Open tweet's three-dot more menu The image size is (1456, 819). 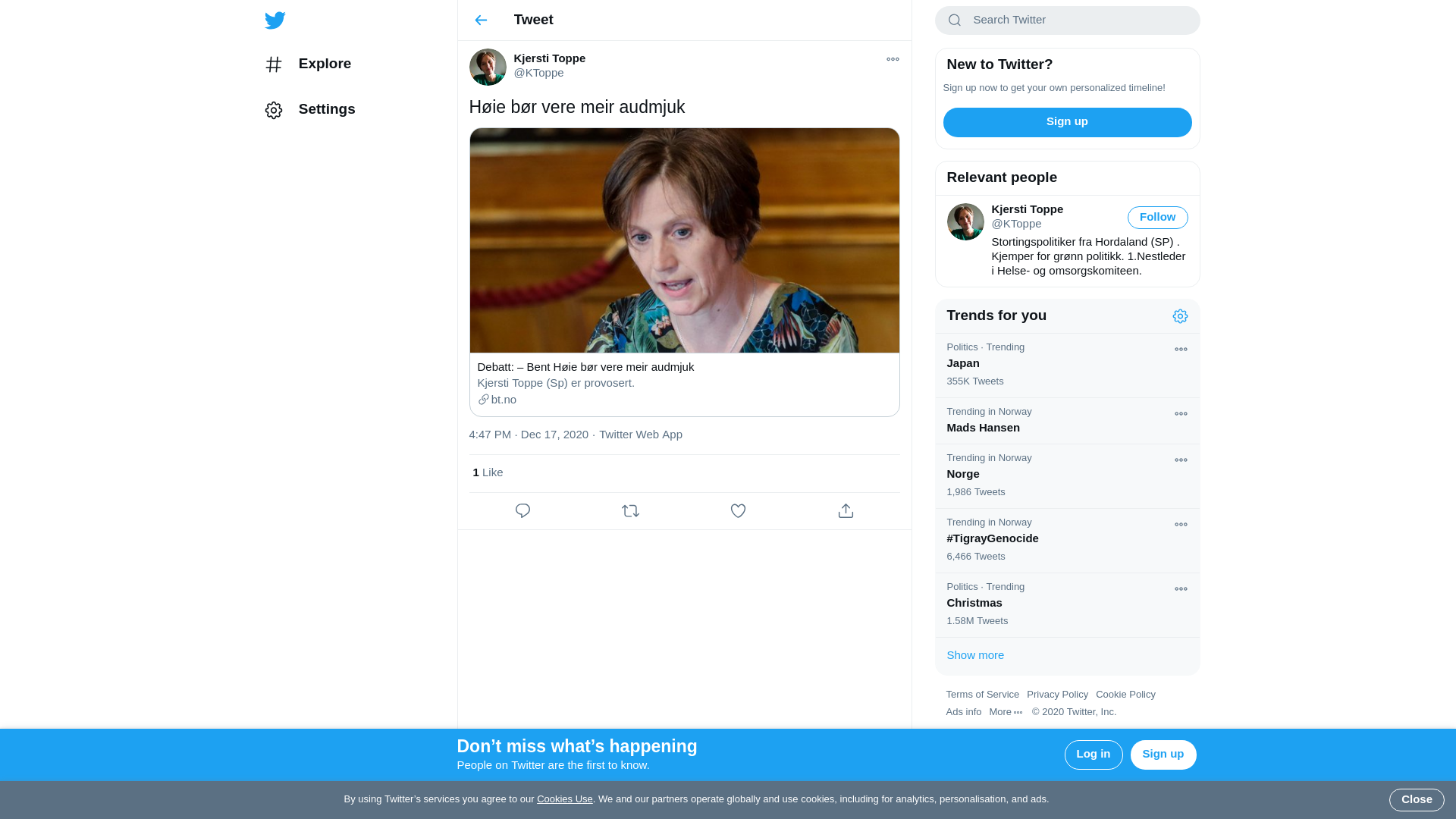point(893,59)
